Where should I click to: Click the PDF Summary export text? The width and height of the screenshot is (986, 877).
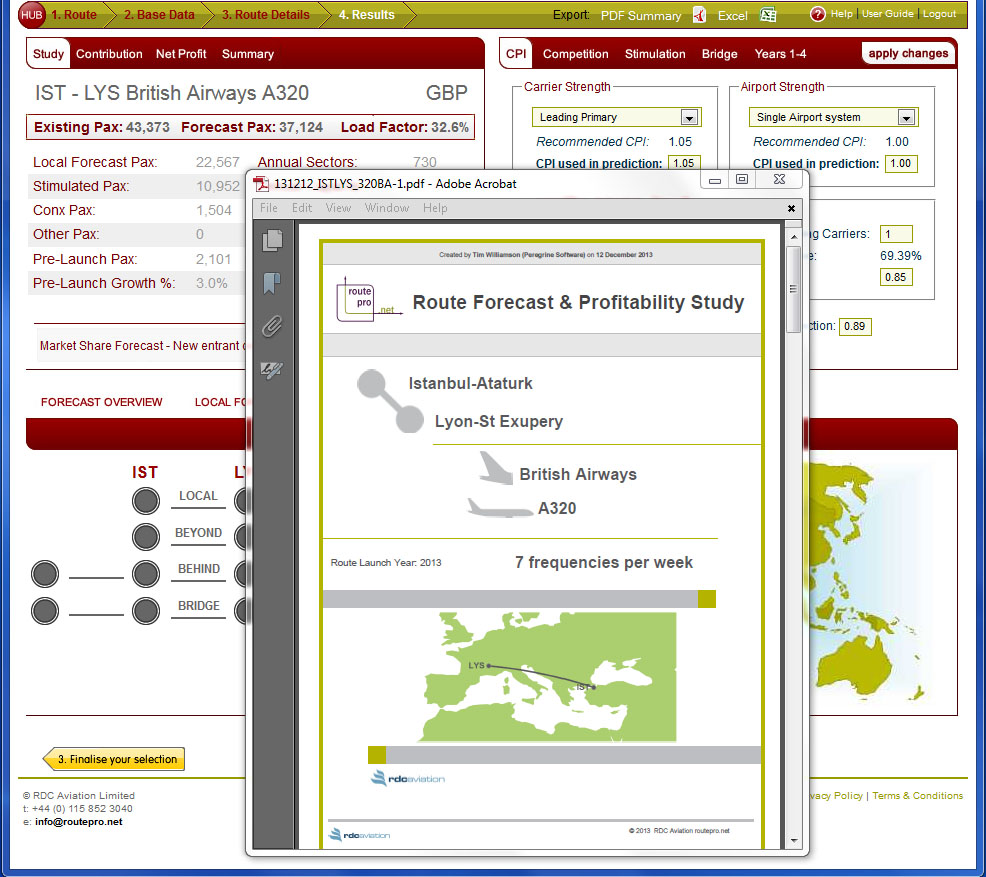[641, 16]
